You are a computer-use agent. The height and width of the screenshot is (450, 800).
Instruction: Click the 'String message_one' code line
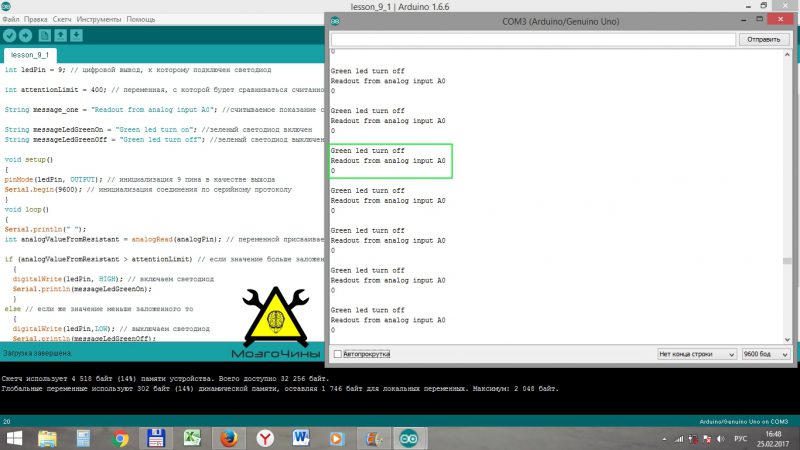(x=164, y=110)
